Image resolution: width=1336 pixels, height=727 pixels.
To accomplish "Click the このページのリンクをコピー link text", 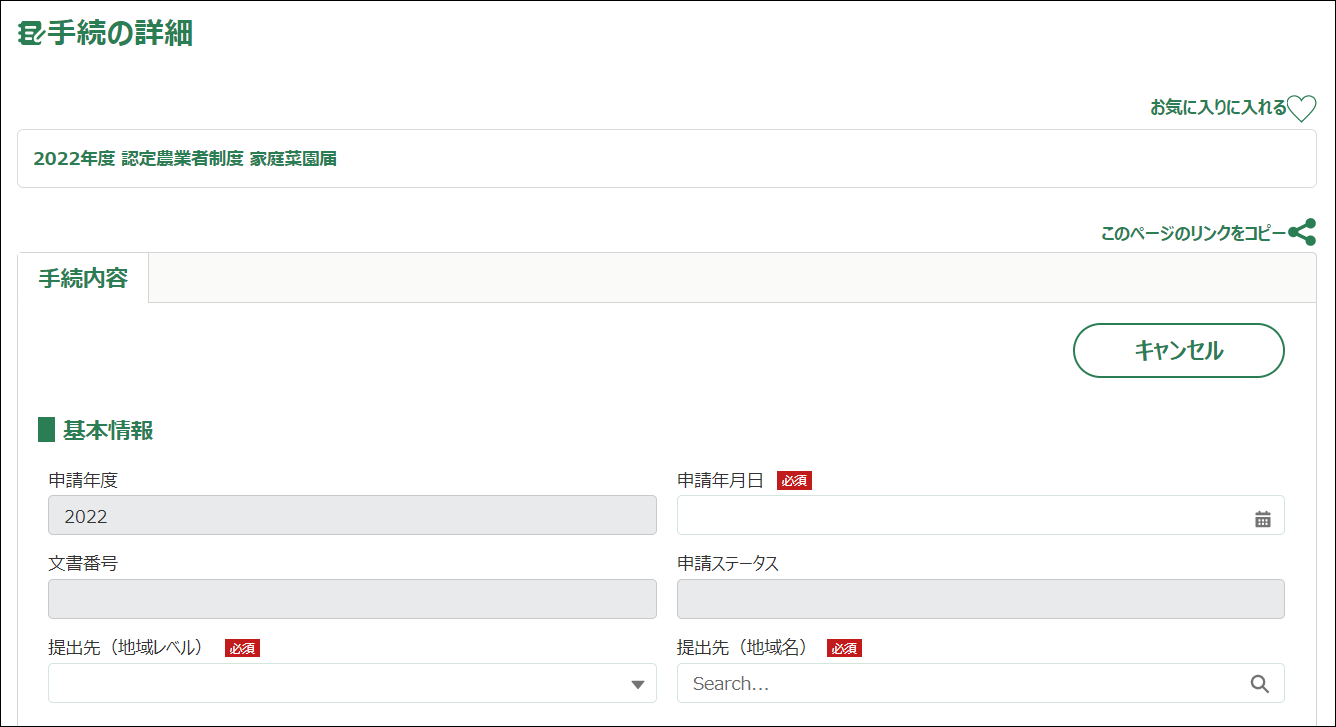I will click(x=1192, y=234).
